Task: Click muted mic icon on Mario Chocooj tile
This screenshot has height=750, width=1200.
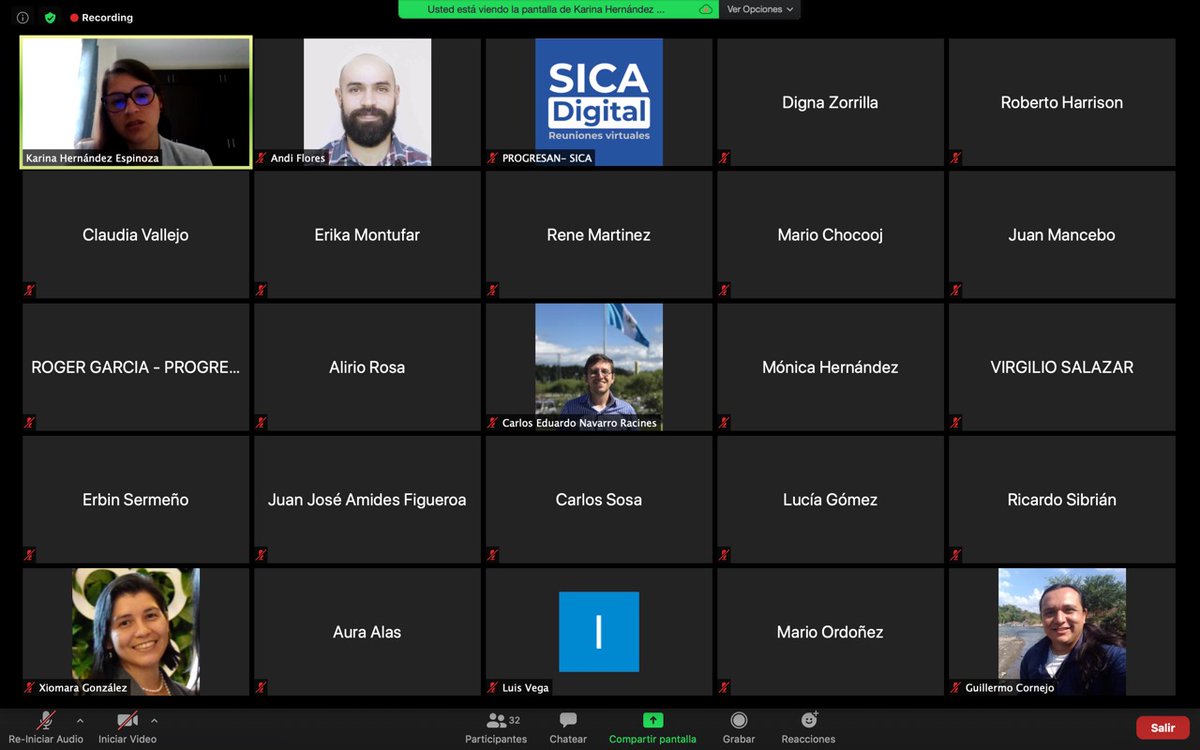Action: click(x=724, y=290)
